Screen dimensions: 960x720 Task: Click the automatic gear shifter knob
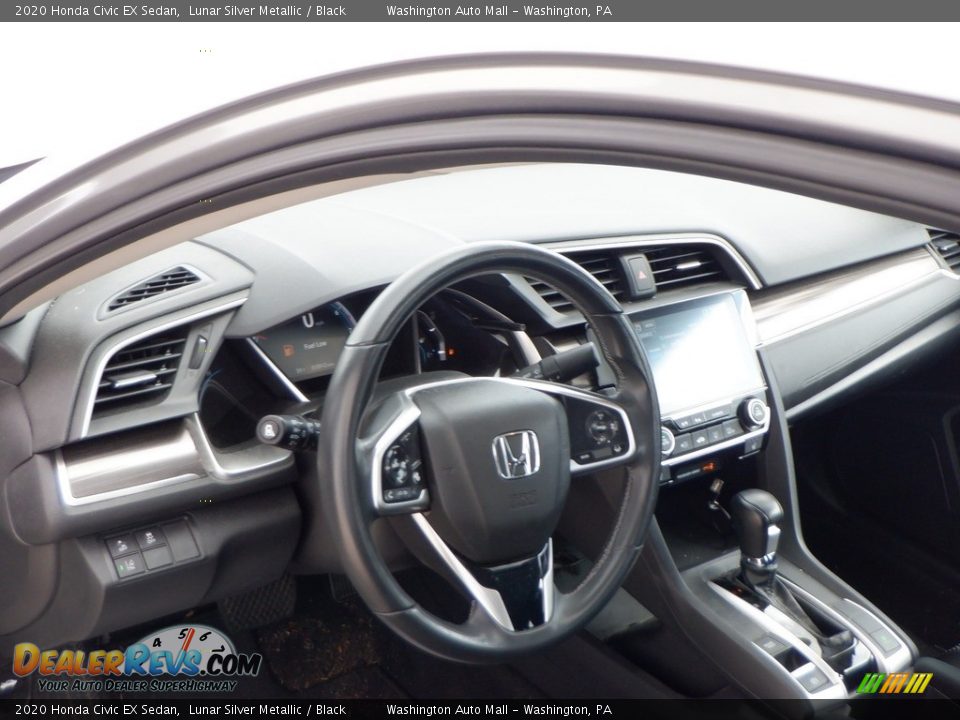(757, 513)
